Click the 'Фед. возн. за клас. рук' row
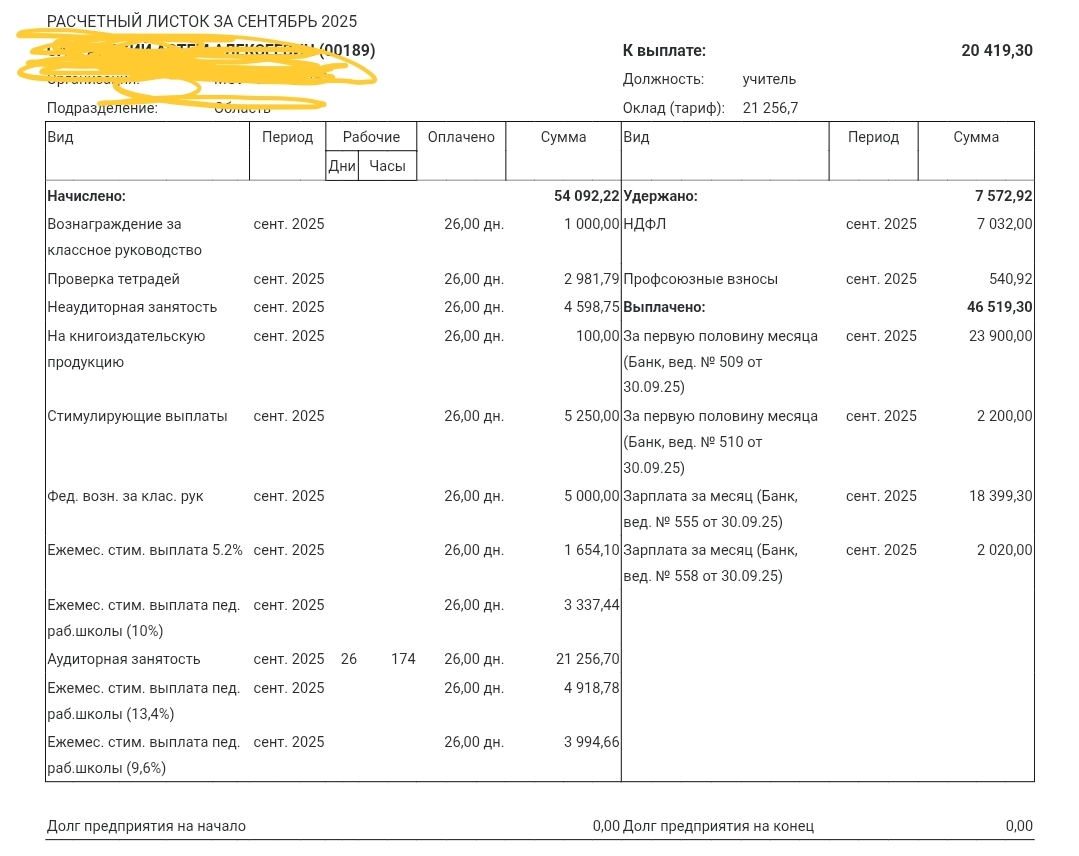Screen dimensions: 1079x856 [x=333, y=496]
